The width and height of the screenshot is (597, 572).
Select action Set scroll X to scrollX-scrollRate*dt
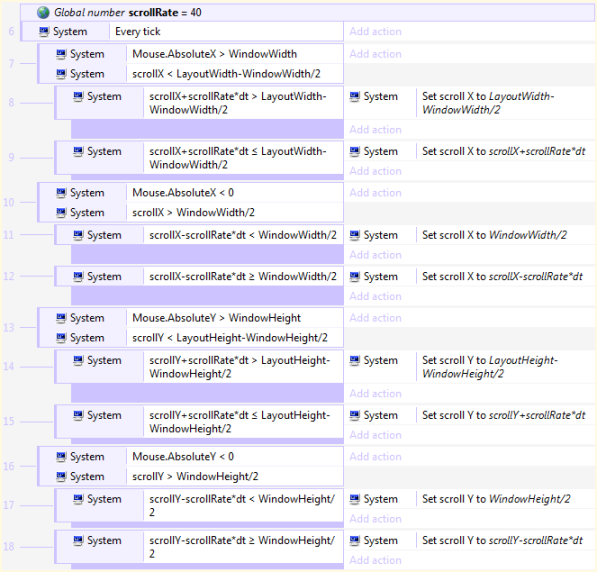click(x=502, y=276)
